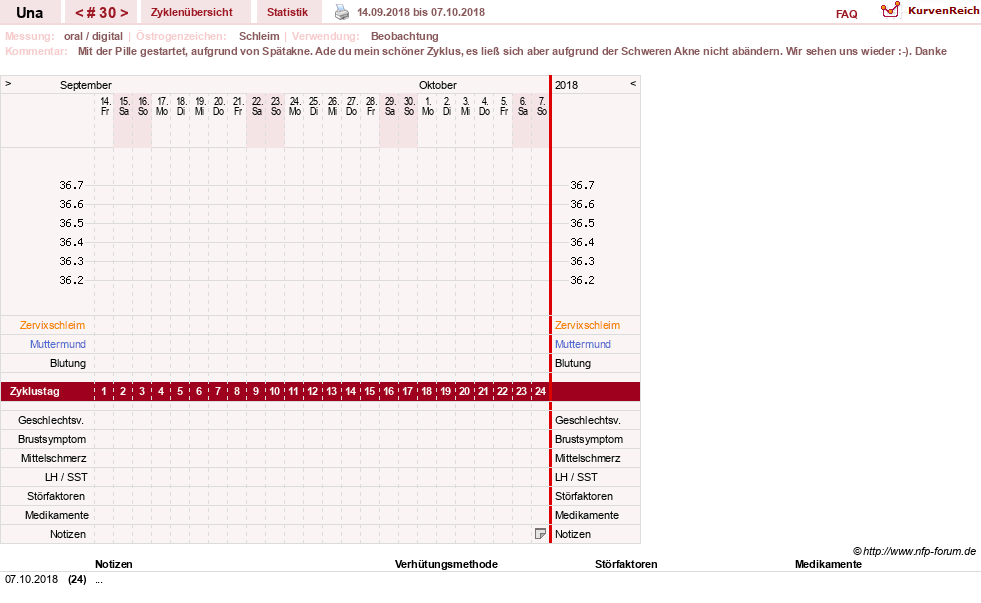Expand chart with the > arrow near September
Viewport: 981px width, 603px height.
(8, 83)
